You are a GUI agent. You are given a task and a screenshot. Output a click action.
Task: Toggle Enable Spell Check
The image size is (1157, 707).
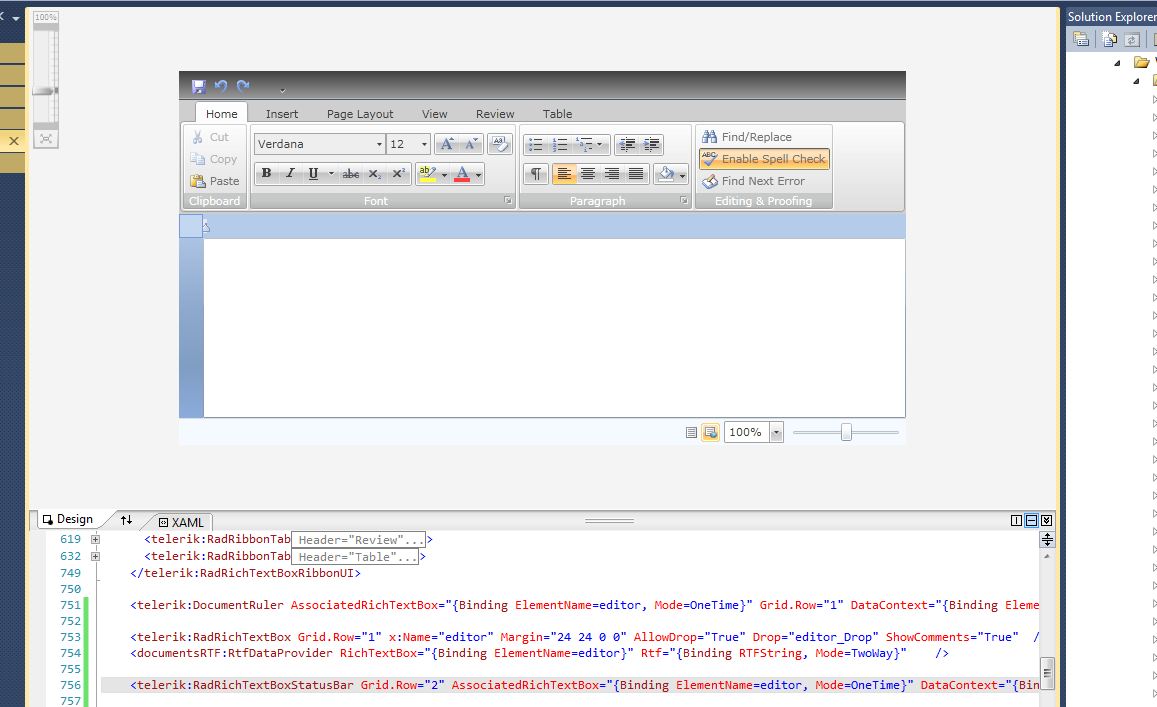pos(764,159)
